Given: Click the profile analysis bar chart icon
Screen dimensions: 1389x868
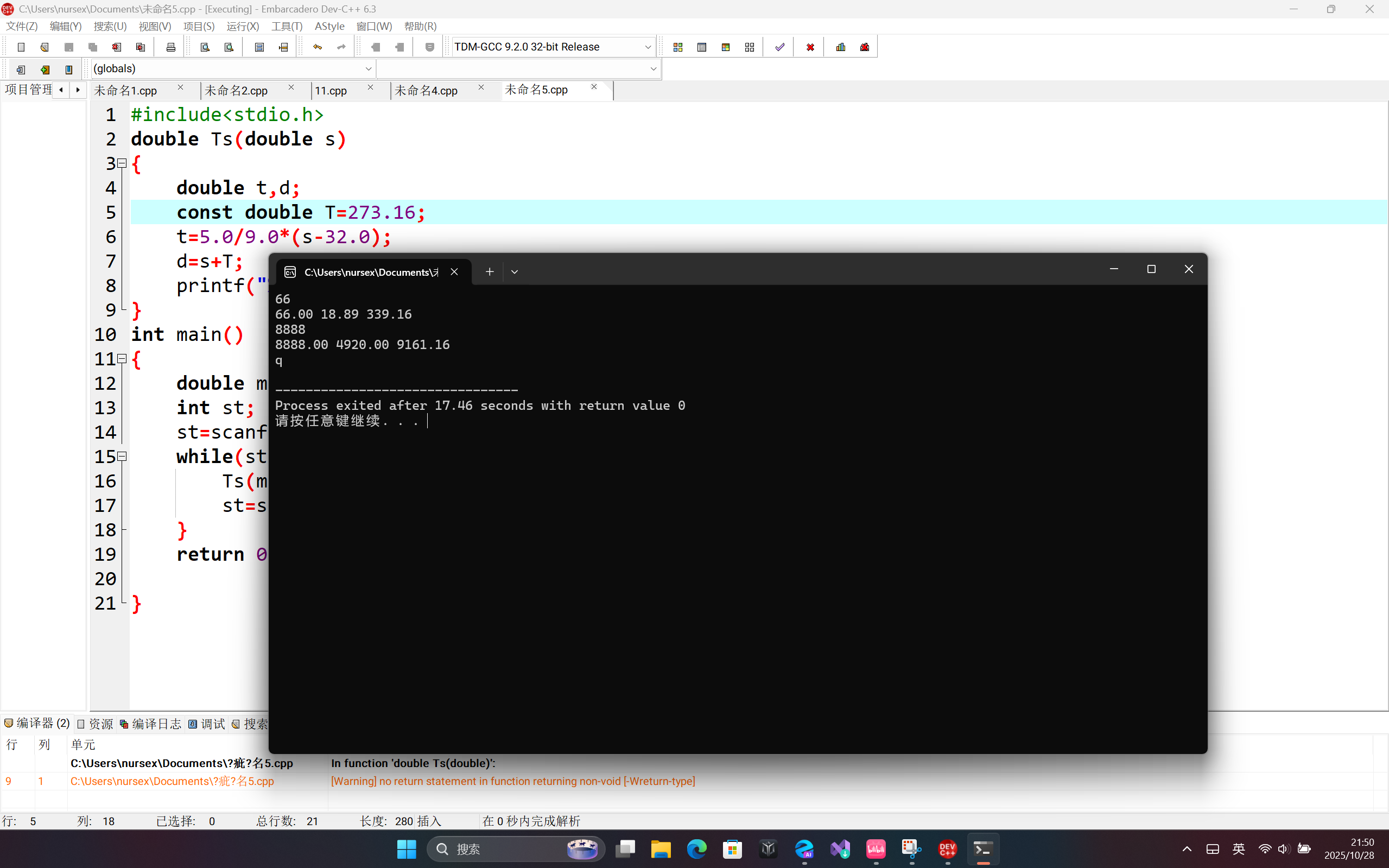Looking at the screenshot, I should tap(841, 47).
